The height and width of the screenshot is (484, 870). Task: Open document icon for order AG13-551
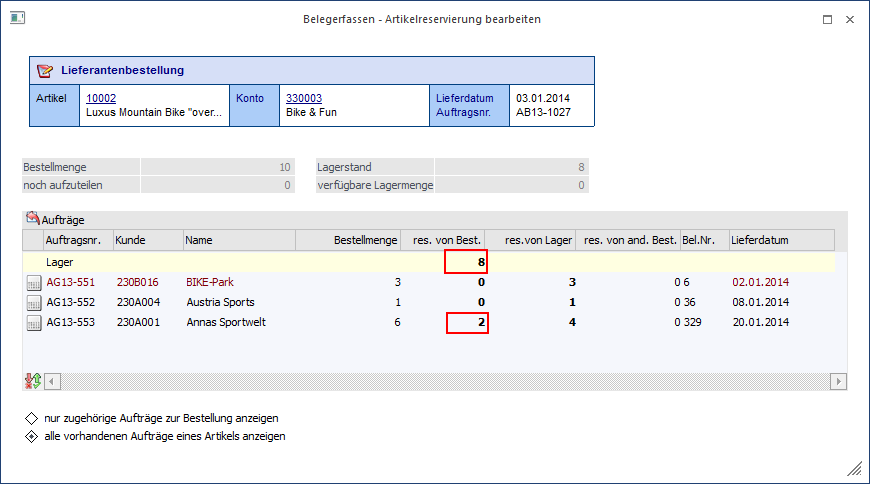click(34, 283)
